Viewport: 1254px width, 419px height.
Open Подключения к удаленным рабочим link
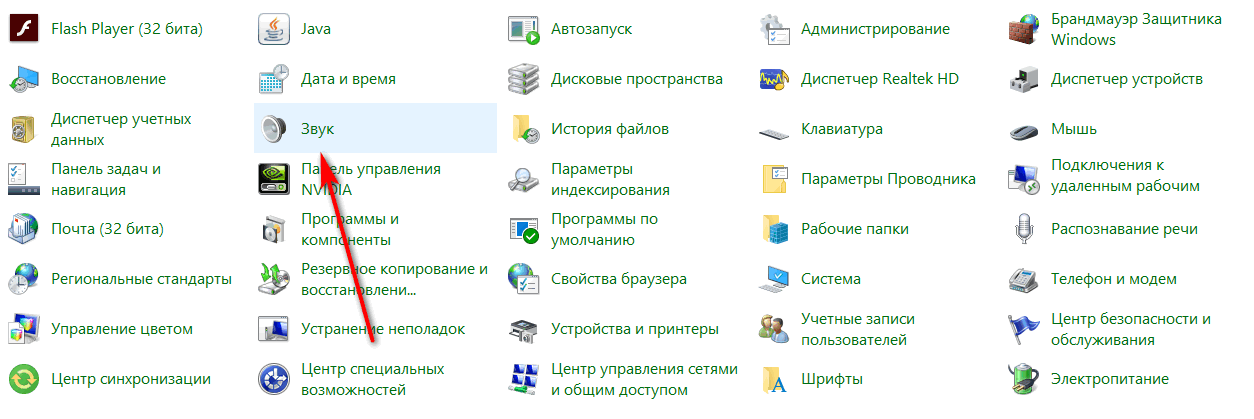1125,176
